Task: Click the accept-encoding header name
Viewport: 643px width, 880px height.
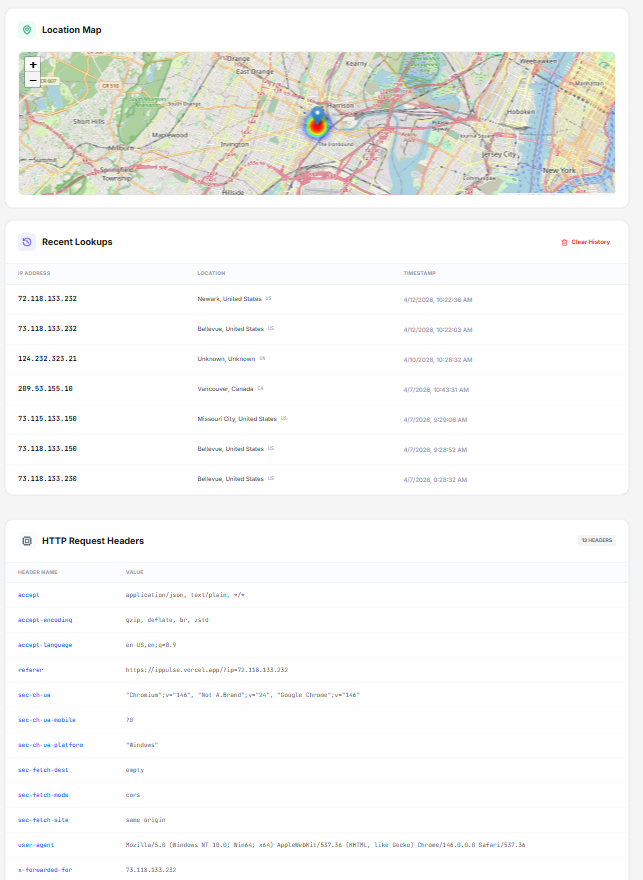Action: [45, 620]
